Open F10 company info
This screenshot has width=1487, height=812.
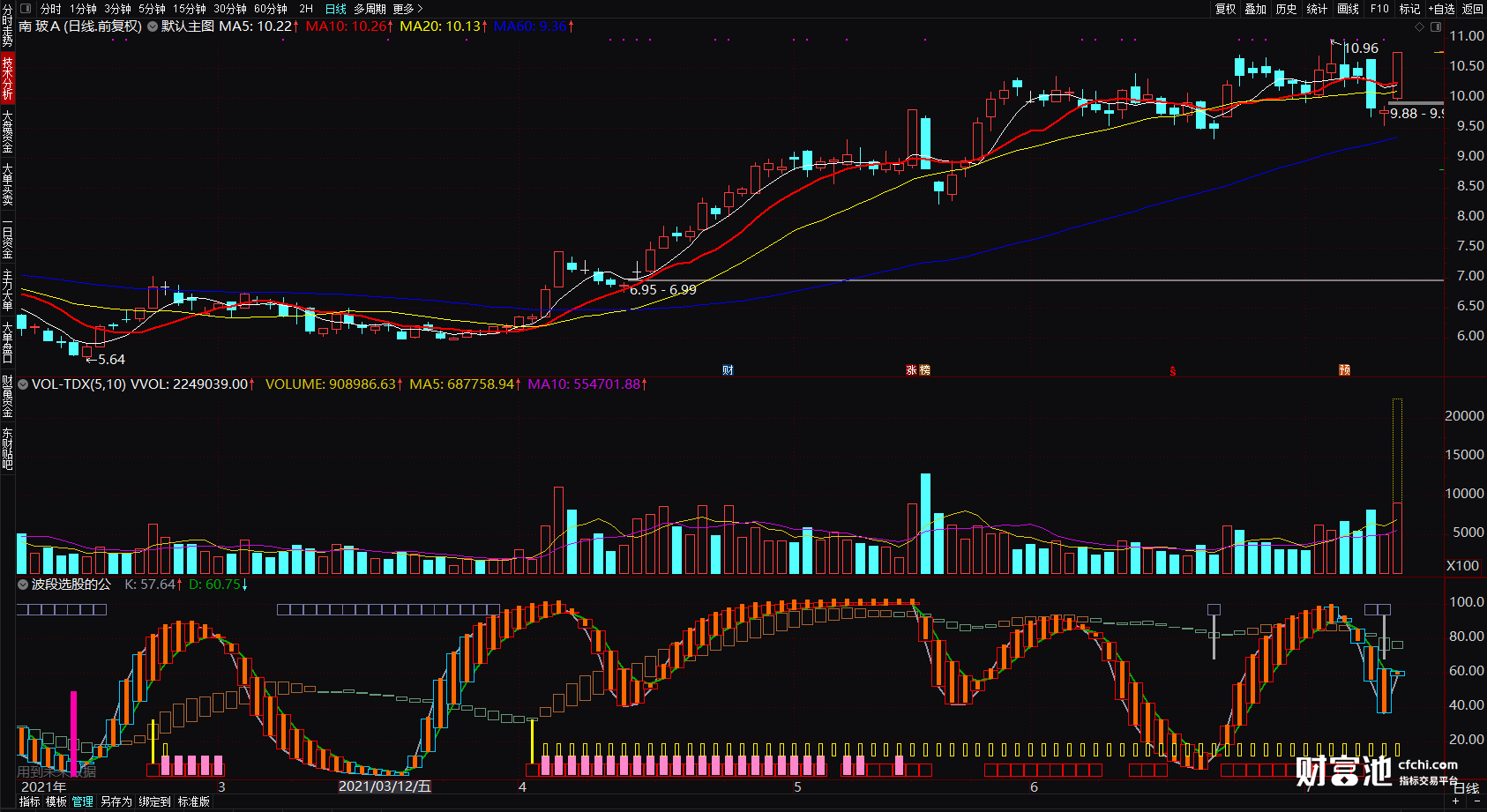click(1379, 9)
